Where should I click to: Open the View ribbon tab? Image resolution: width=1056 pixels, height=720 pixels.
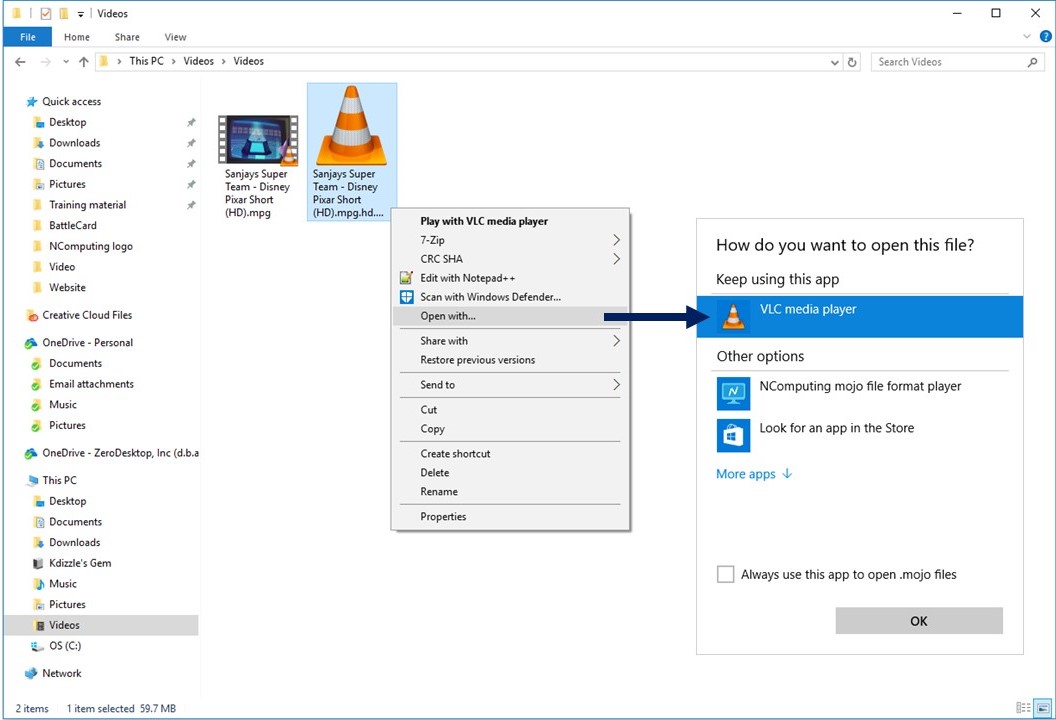pyautogui.click(x=175, y=37)
